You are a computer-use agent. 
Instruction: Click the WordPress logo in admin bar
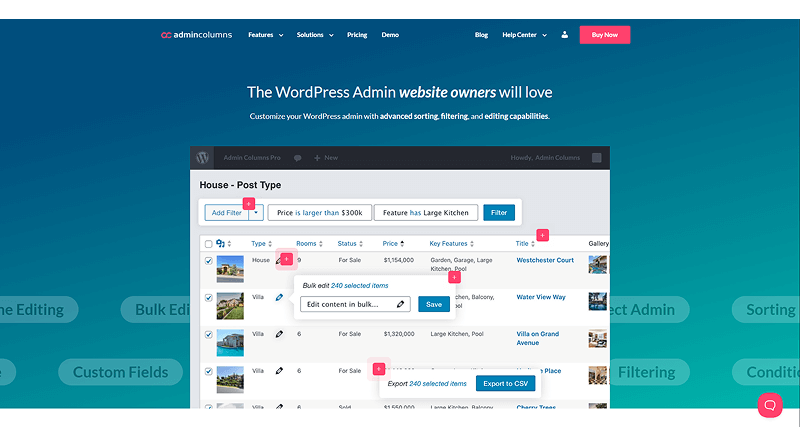(203, 158)
